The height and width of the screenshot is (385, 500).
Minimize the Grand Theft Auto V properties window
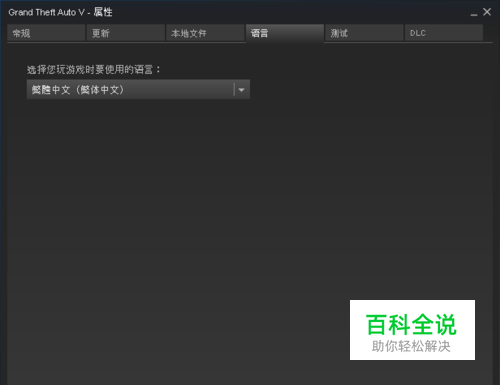click(474, 13)
